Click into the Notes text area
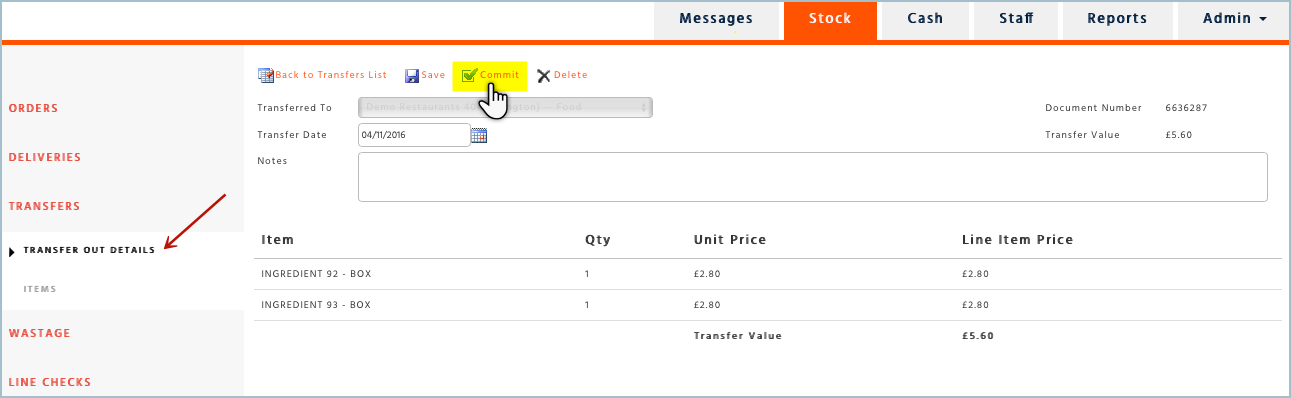Image resolution: width=1291 pixels, height=398 pixels. (x=813, y=177)
